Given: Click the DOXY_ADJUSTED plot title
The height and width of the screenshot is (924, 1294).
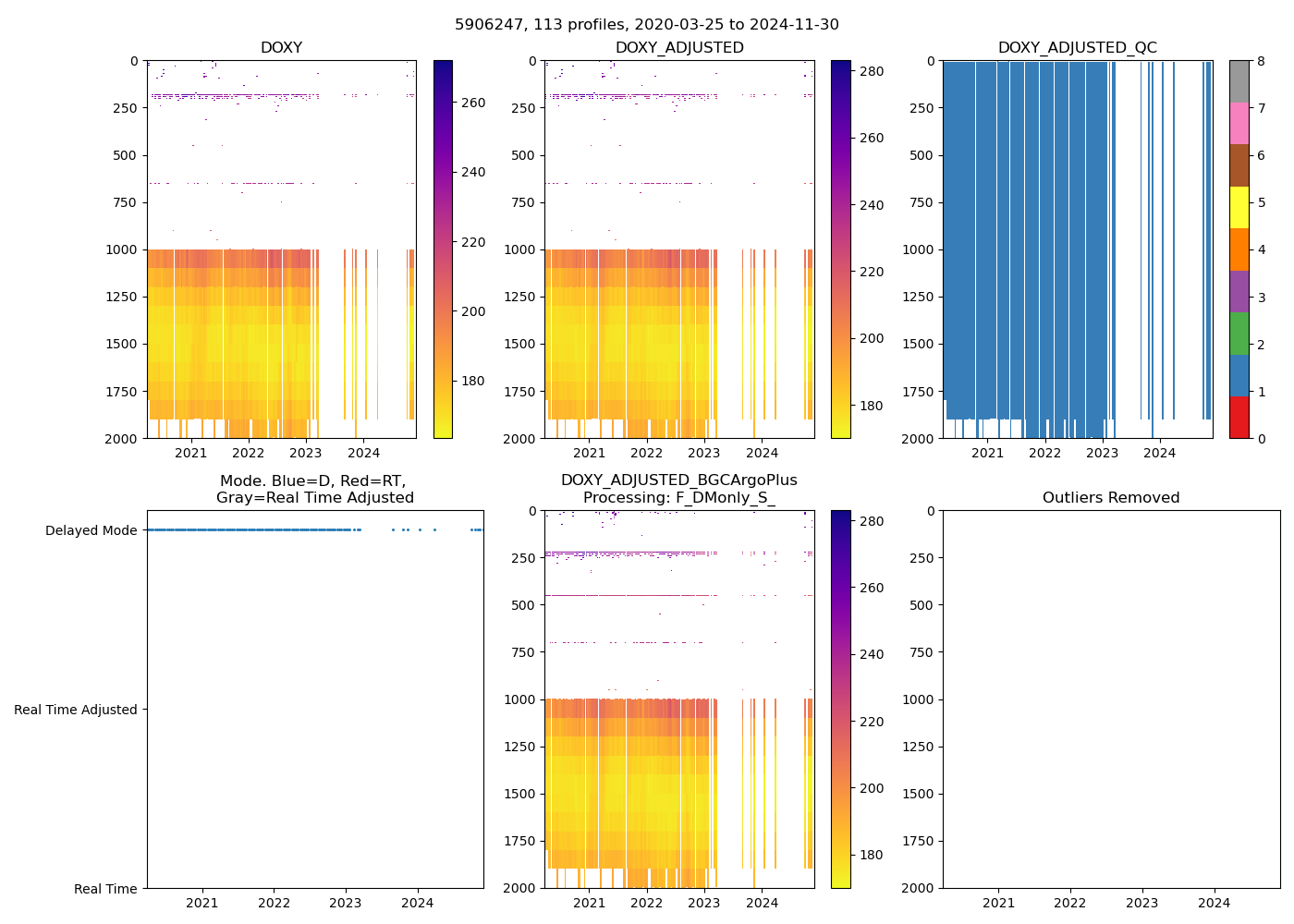Looking at the screenshot, I should (x=679, y=48).
